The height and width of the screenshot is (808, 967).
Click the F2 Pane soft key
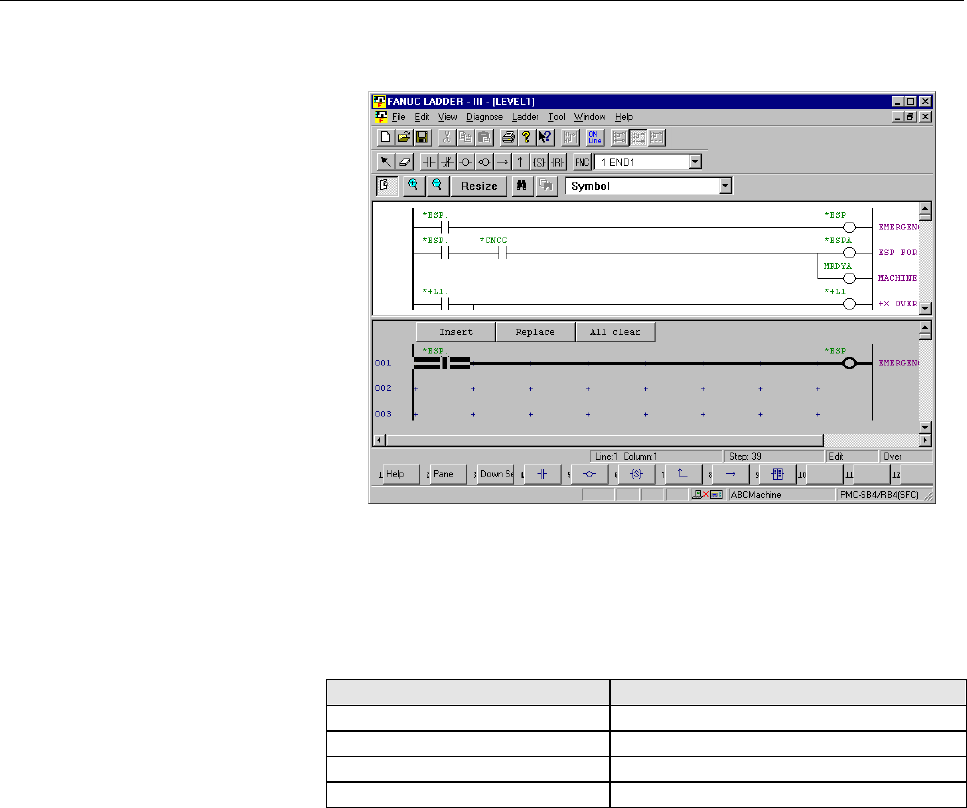tap(448, 474)
